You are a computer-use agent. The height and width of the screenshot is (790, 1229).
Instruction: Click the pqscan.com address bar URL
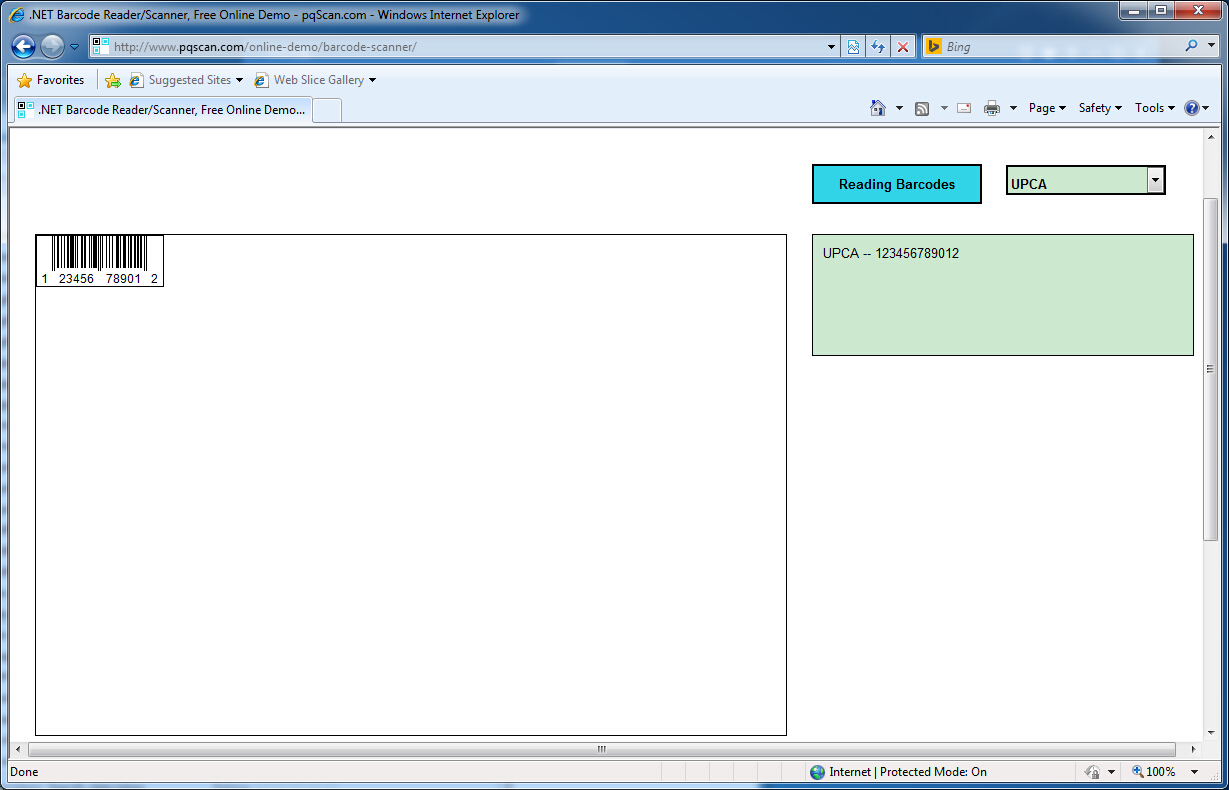(265, 47)
